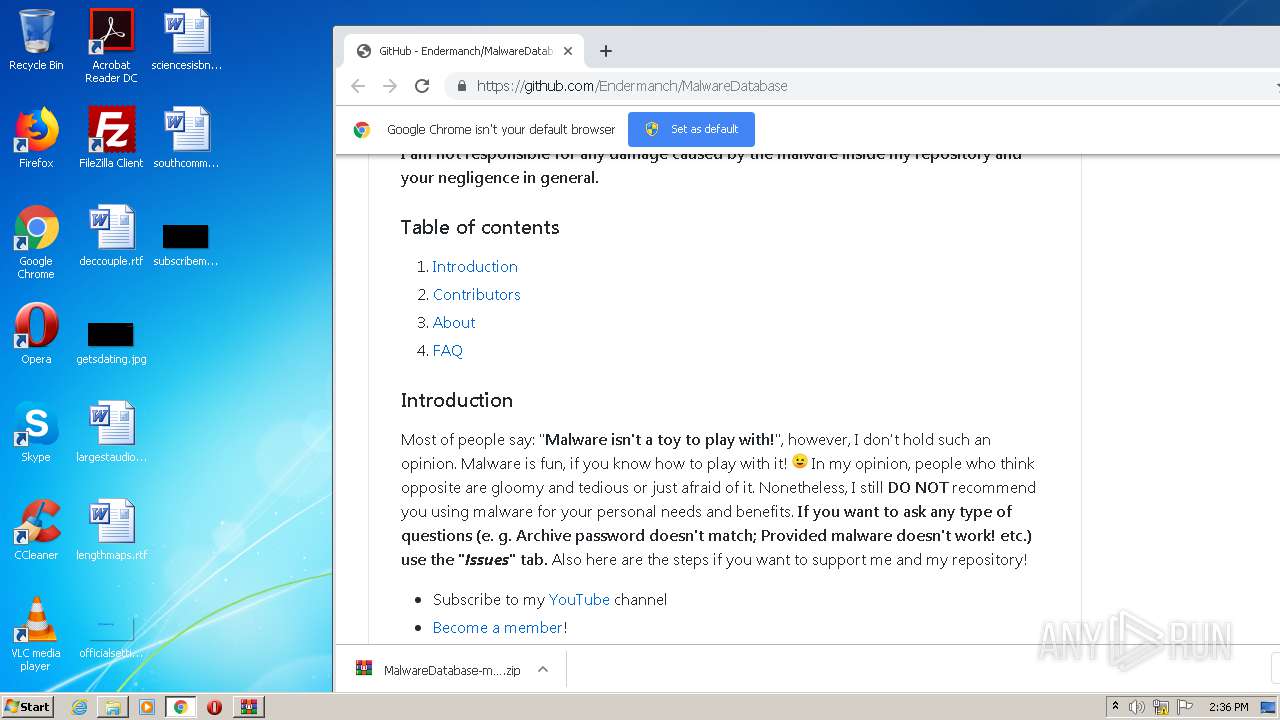
Task: Open Internet Explorer from taskbar
Action: (x=79, y=707)
